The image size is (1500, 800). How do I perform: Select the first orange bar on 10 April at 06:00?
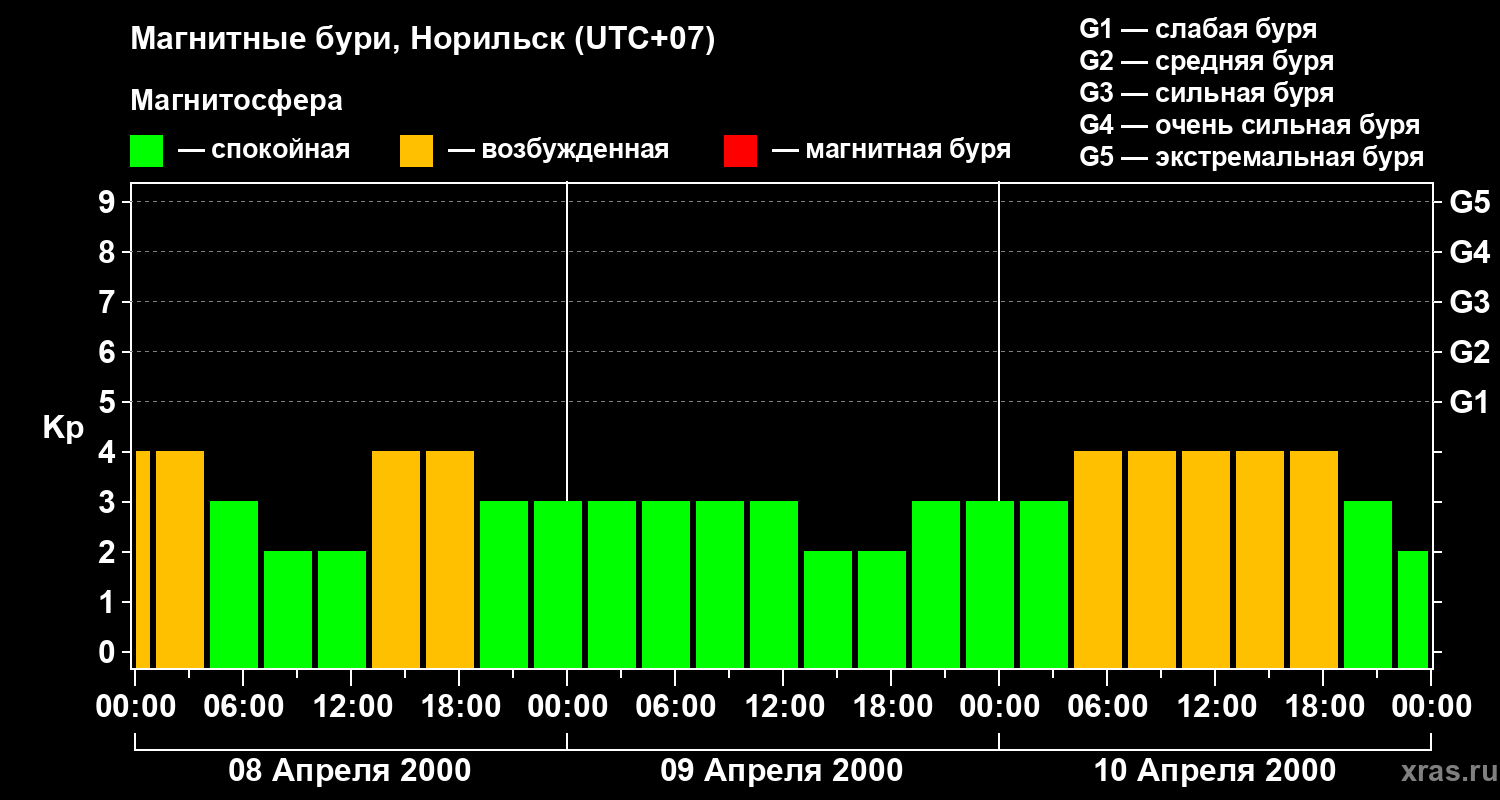click(x=1098, y=559)
